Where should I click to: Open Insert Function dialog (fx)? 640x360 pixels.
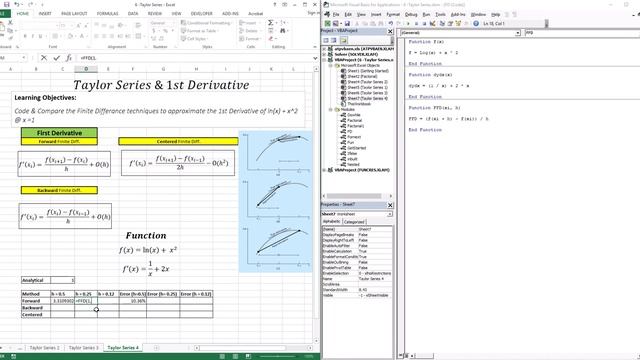tap(69, 58)
